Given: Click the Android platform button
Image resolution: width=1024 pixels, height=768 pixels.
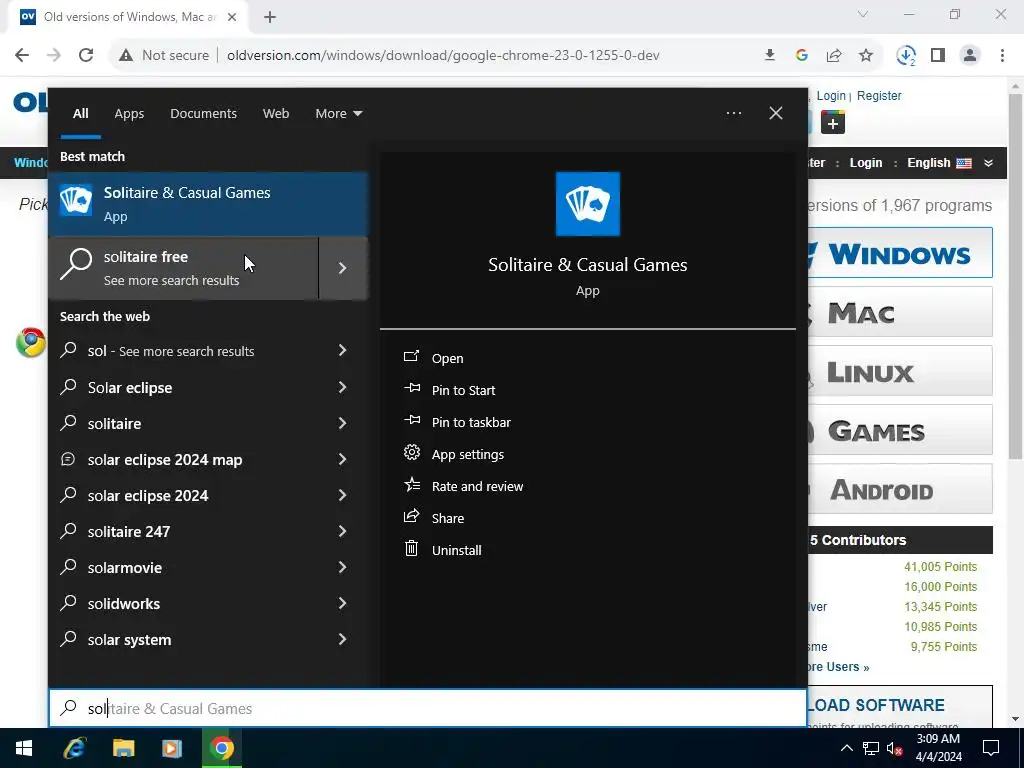Looking at the screenshot, I should [x=900, y=489].
